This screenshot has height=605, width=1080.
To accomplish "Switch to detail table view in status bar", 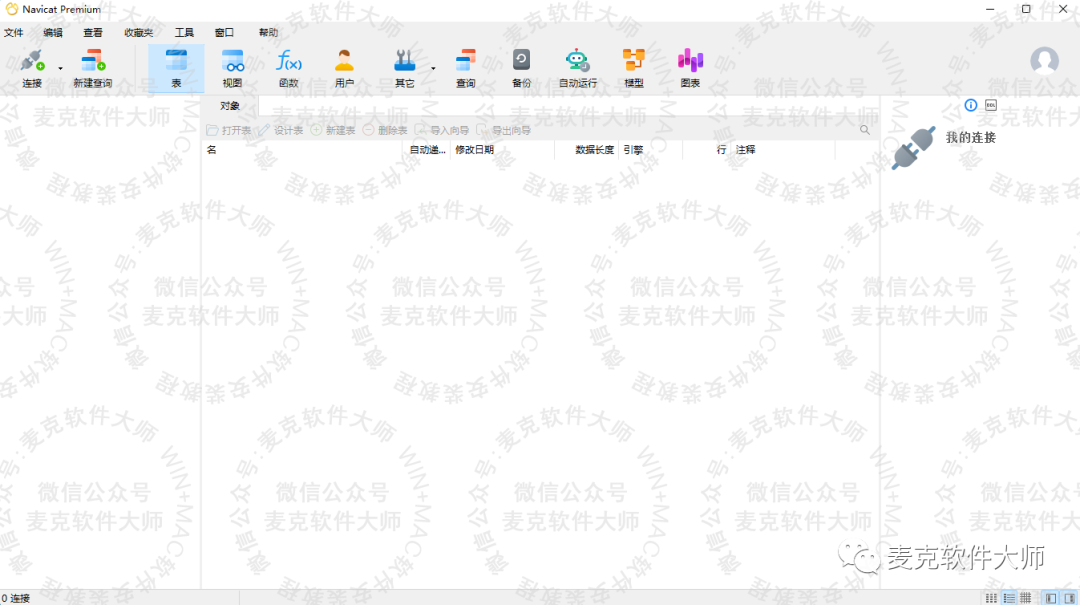I will tap(1026, 598).
